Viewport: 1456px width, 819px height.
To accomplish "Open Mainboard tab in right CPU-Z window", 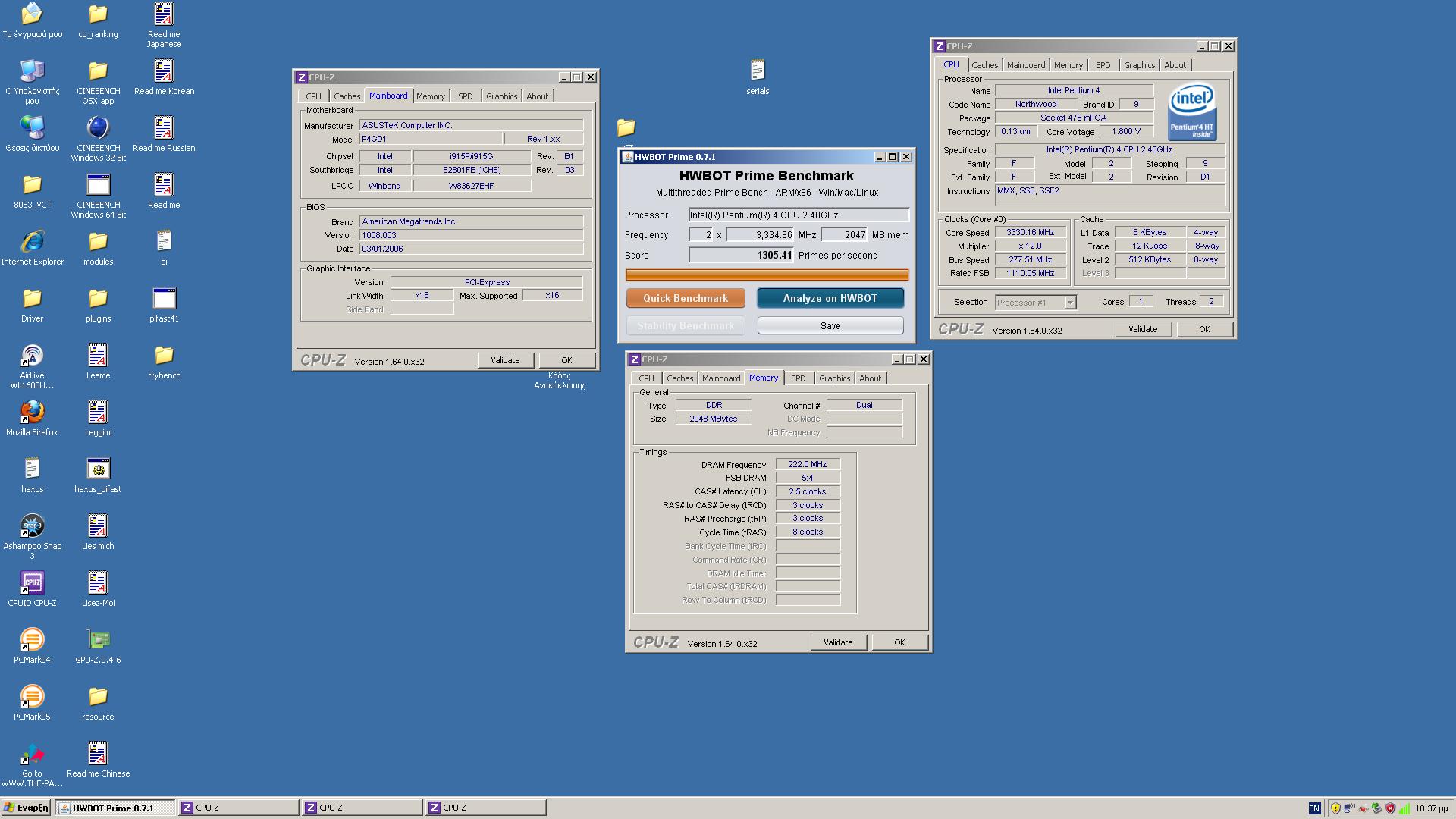I will [1026, 65].
